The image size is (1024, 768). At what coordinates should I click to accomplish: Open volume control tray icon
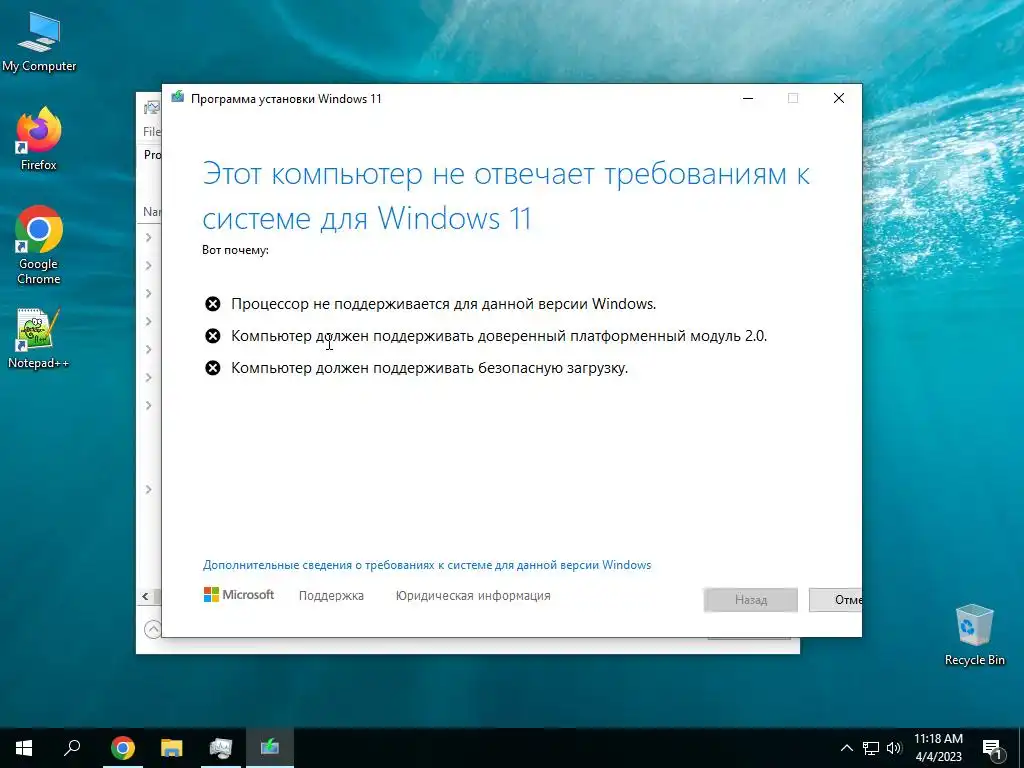(x=894, y=748)
